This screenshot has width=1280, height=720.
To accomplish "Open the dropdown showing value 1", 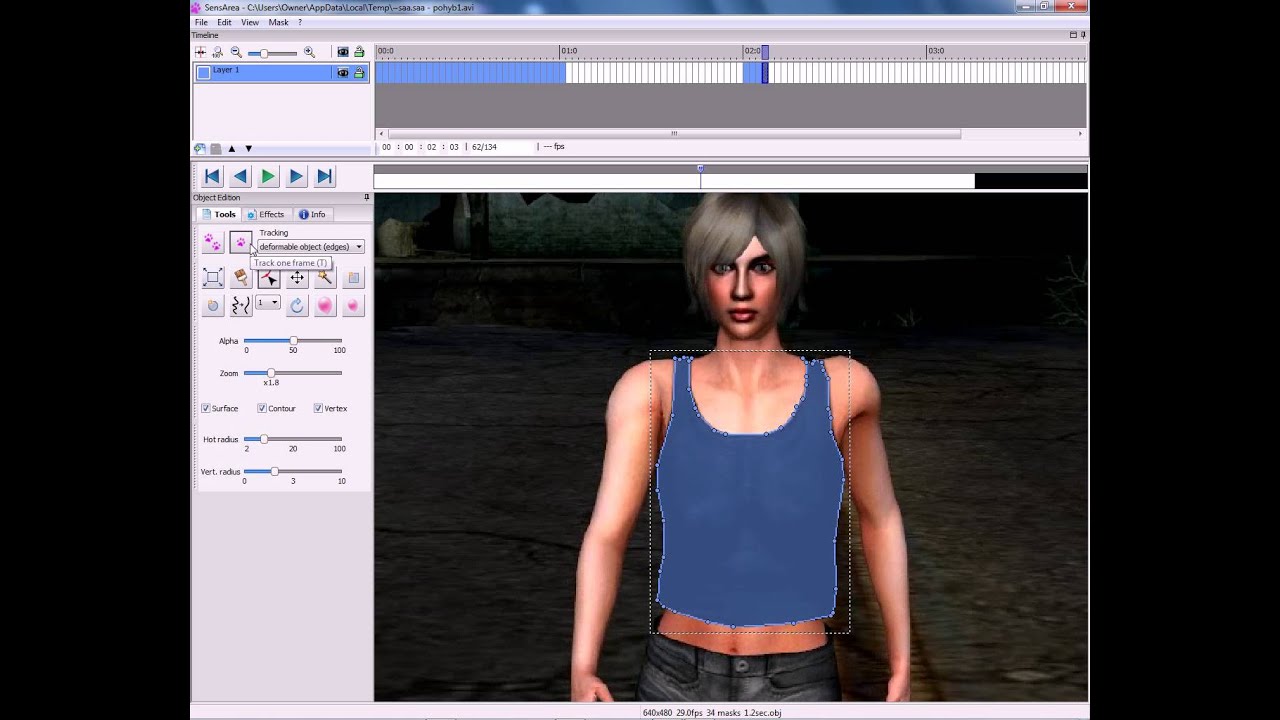I will 268,302.
